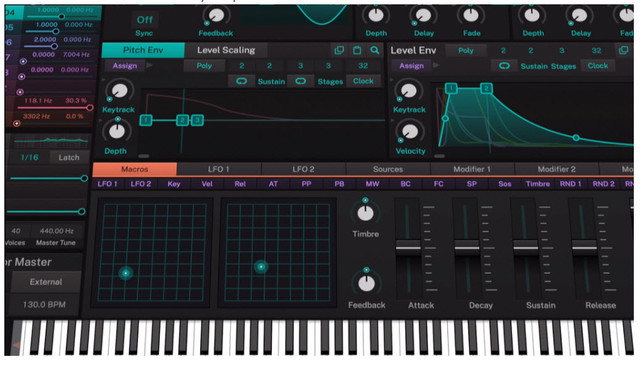Select the PB modulation source
Screen dimensions: 640x375
coord(339,184)
